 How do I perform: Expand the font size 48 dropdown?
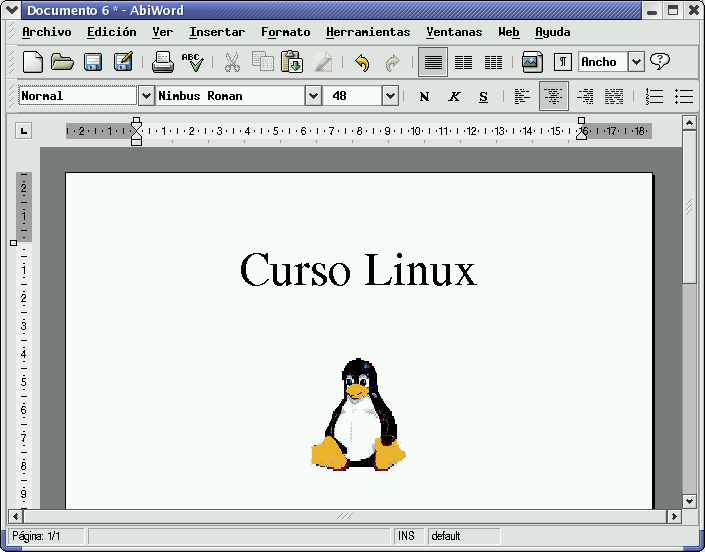tap(390, 96)
